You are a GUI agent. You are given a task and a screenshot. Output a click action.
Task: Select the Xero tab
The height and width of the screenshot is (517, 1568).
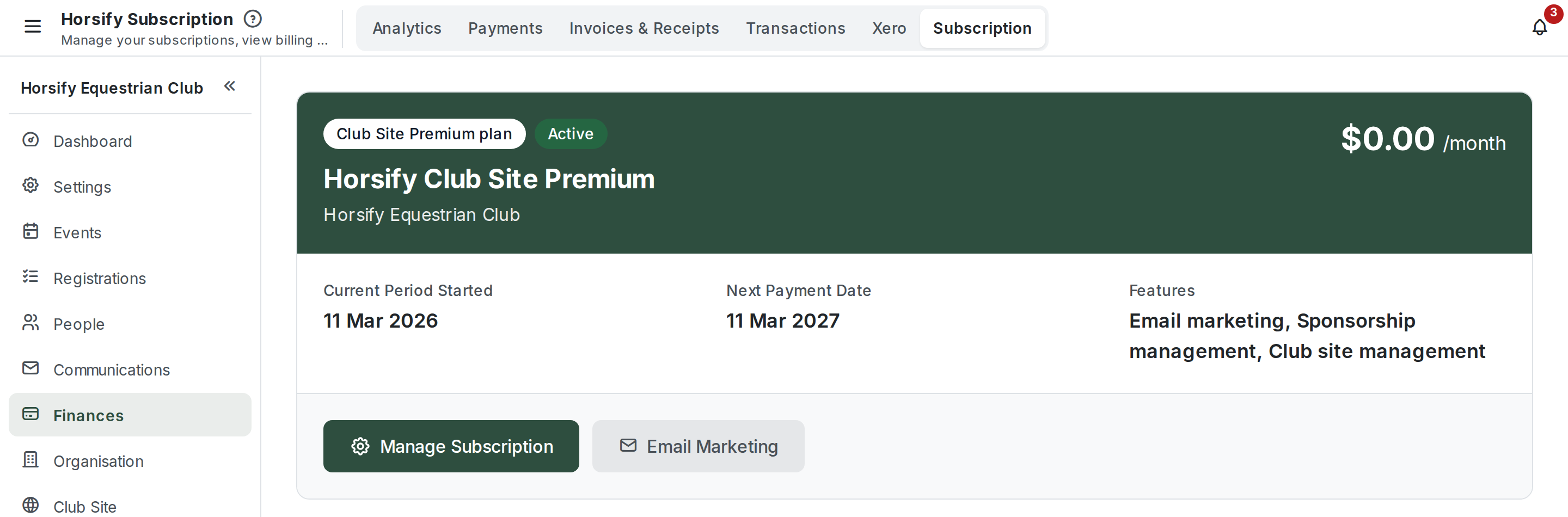889,28
